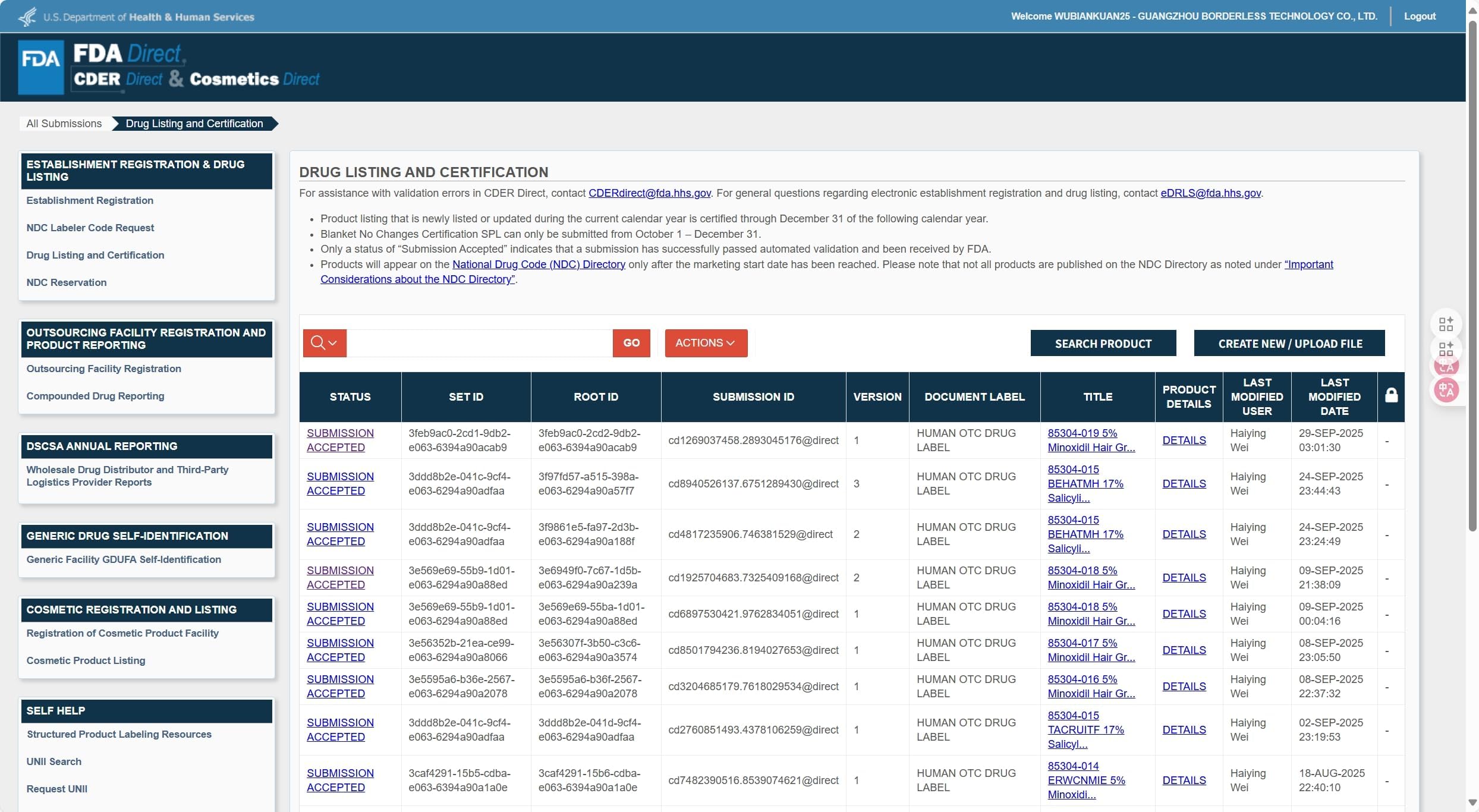This screenshot has height=812, width=1479.
Task: Open the search magnifier column selector
Action: click(325, 343)
